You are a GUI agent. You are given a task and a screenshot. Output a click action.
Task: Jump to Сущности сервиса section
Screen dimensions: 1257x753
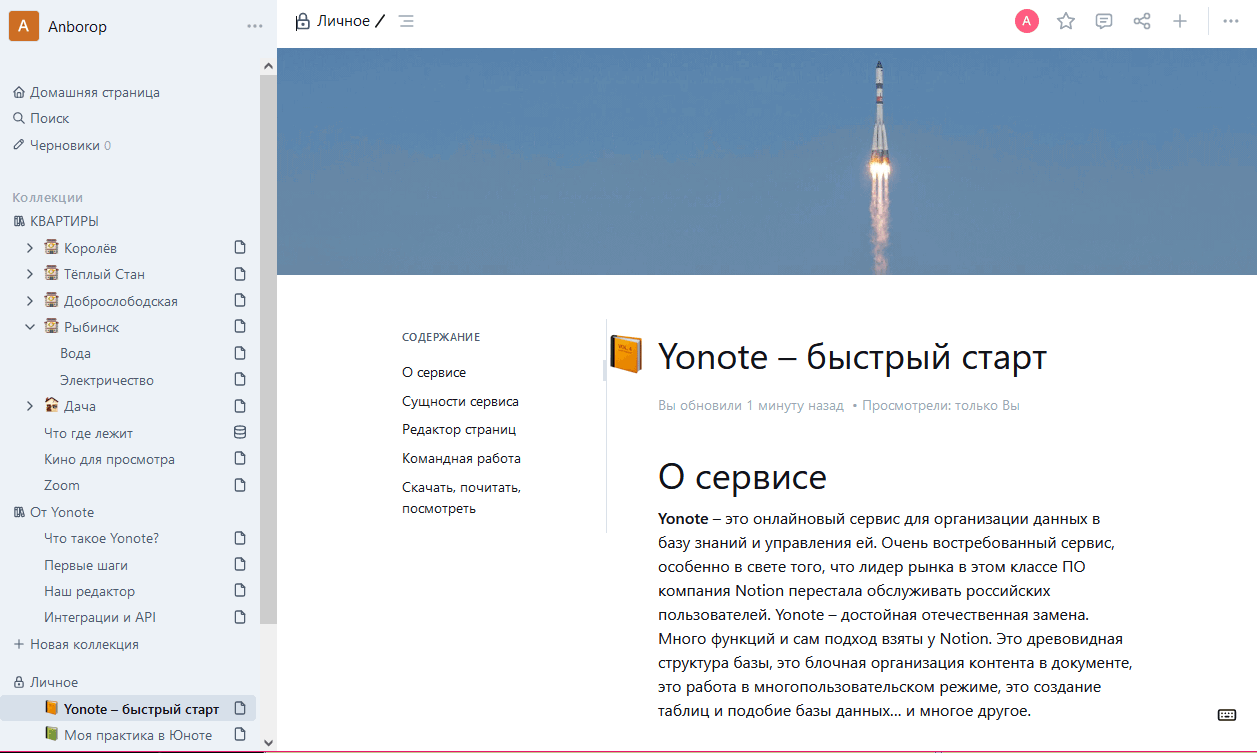coord(460,401)
